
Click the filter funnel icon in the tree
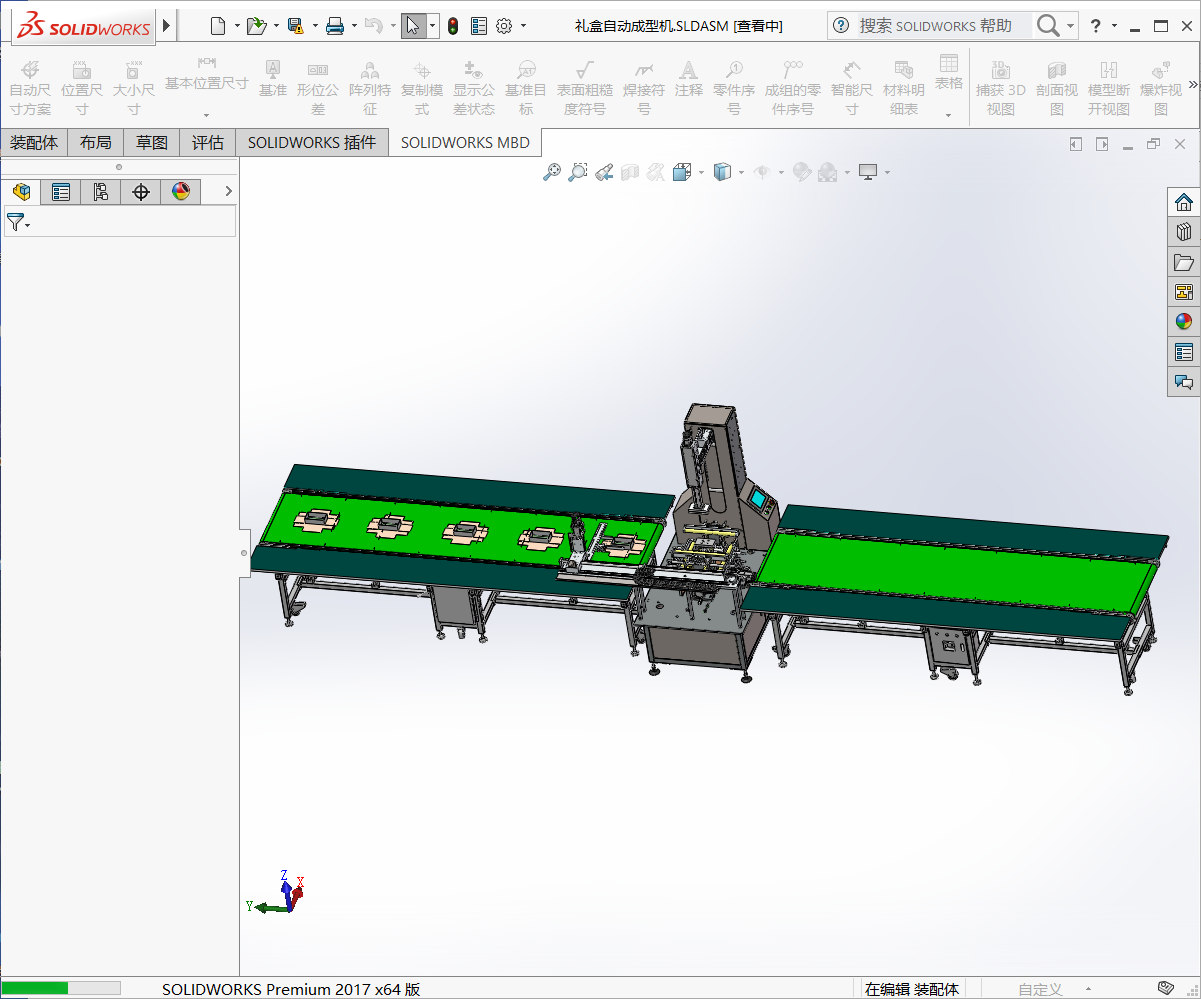pos(15,222)
